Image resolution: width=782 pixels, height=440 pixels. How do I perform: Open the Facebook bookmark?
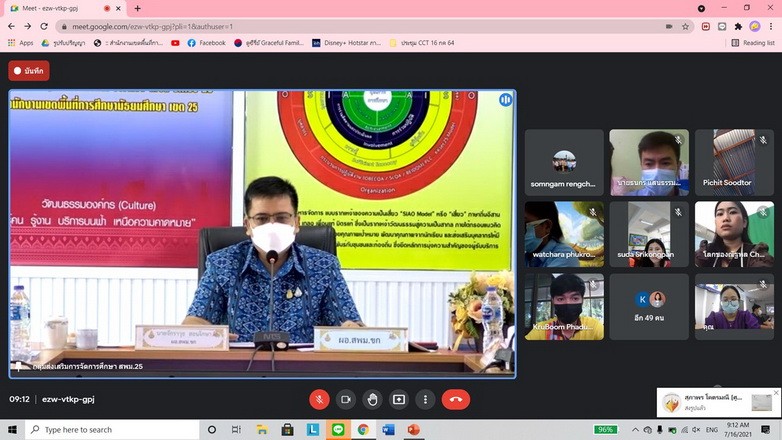(x=205, y=43)
